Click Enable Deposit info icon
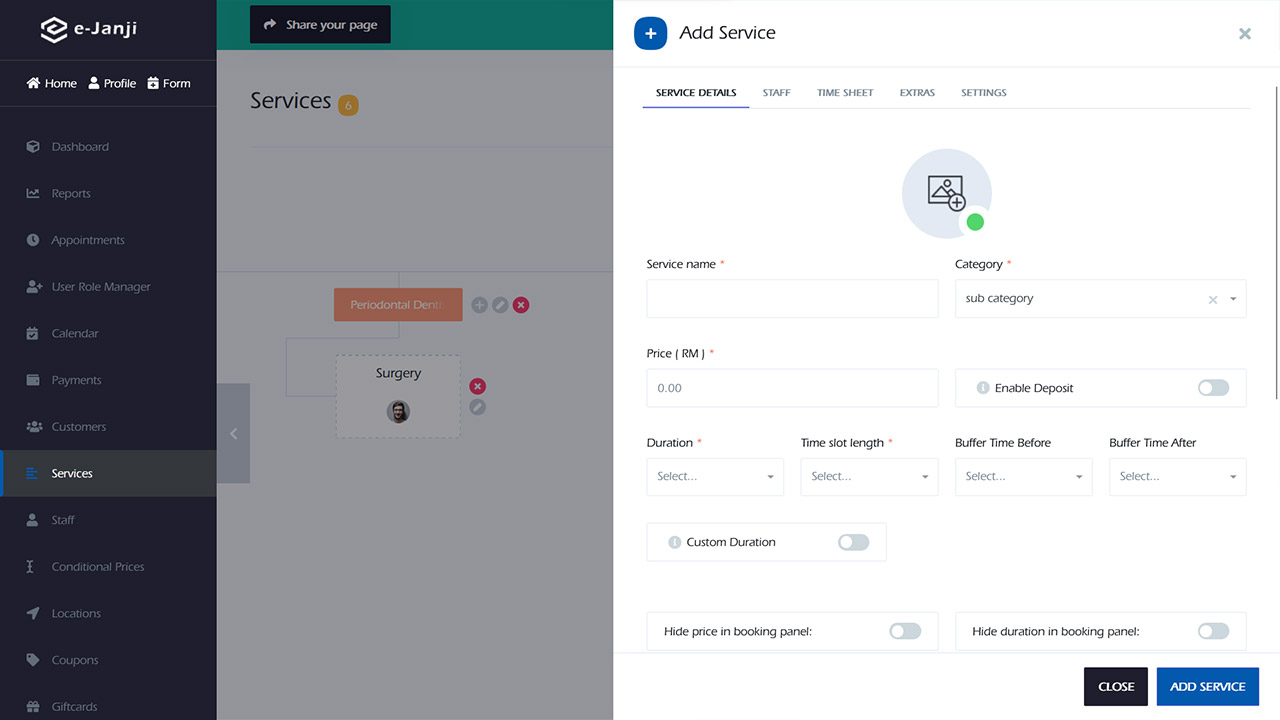The image size is (1280, 720). [x=983, y=388]
